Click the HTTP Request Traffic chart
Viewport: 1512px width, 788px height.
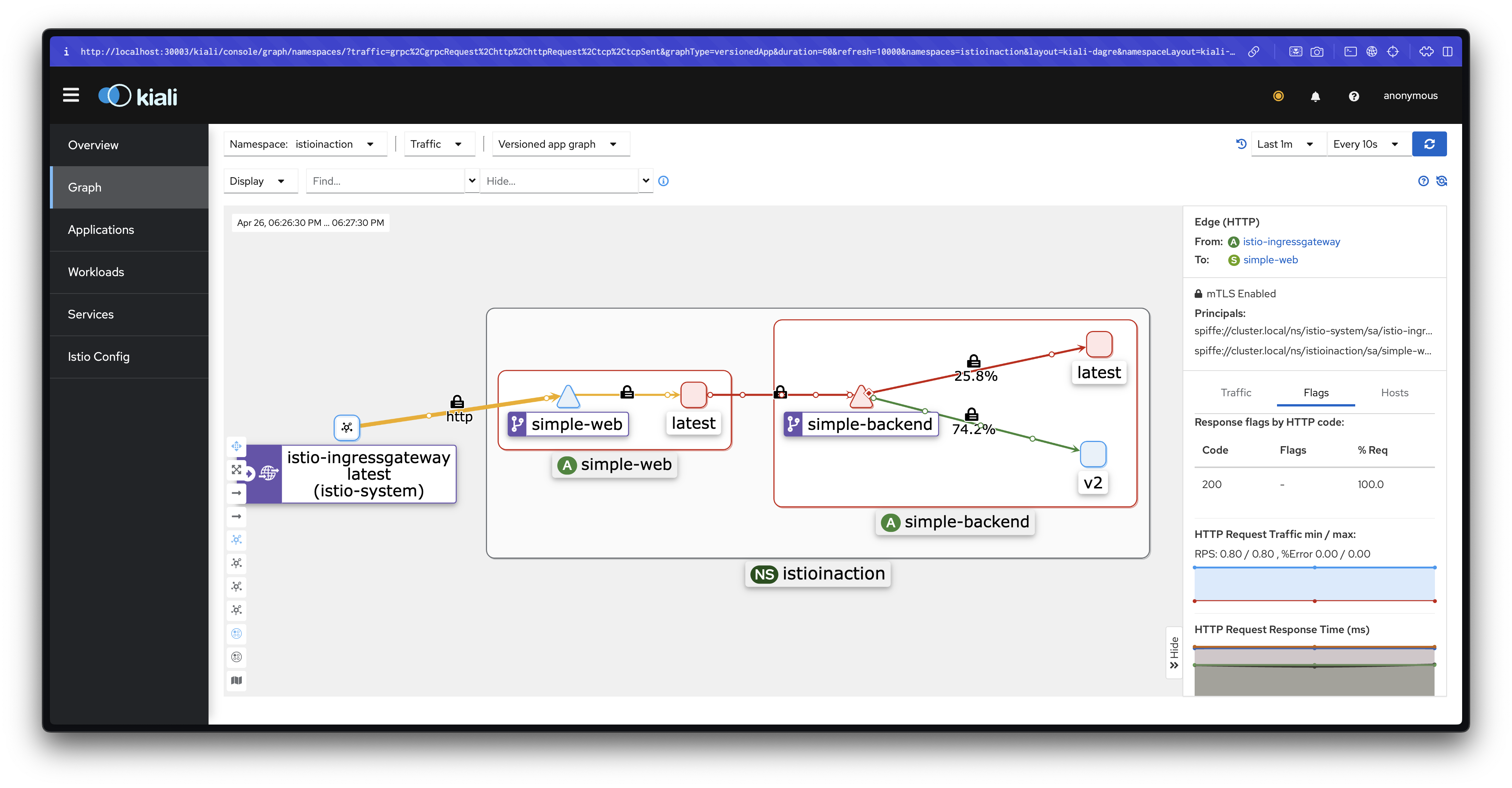click(1314, 584)
